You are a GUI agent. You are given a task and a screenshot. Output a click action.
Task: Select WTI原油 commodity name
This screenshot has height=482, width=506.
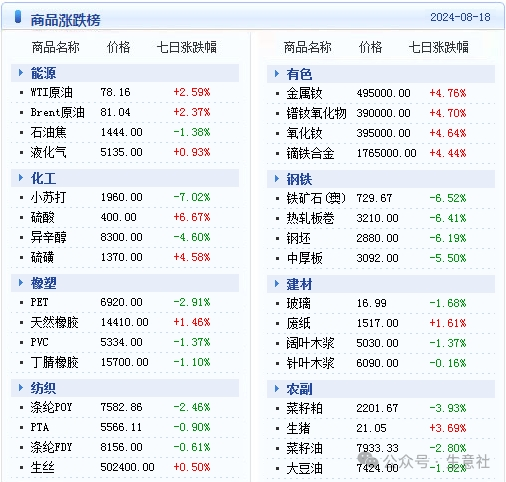pos(51,92)
